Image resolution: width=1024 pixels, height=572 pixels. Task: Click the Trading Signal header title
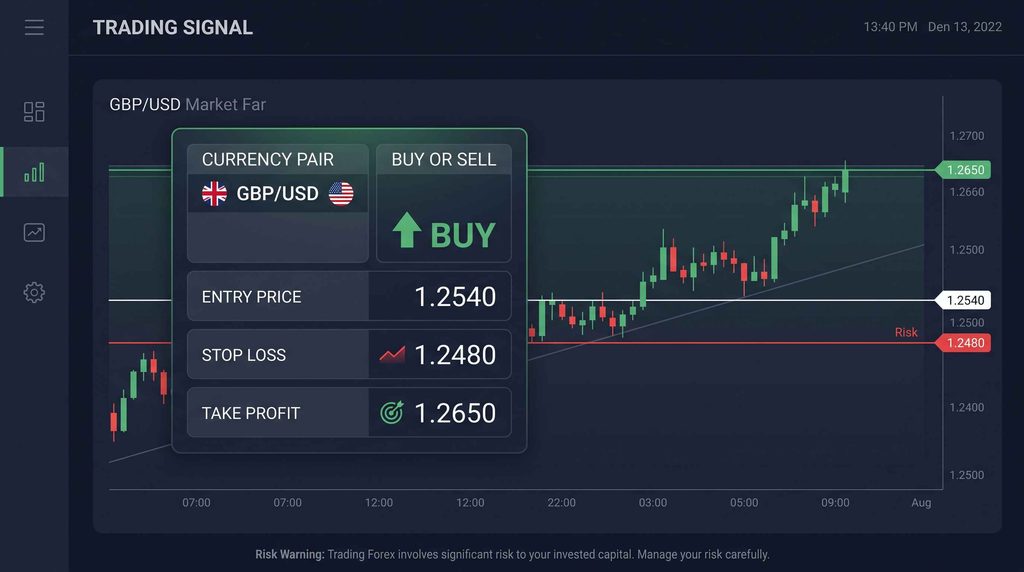coord(172,27)
